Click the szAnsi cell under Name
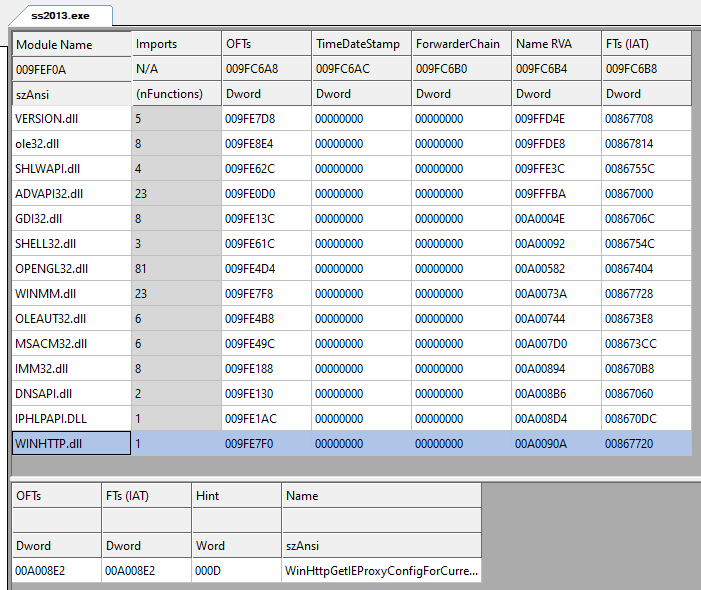701x590 pixels. 382,546
